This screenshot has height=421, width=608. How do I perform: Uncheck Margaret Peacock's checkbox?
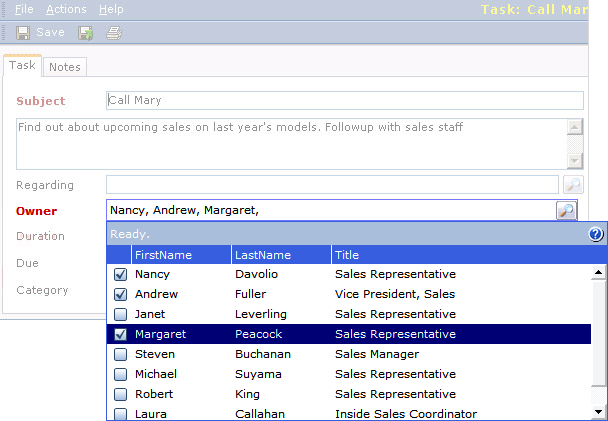tap(120, 335)
